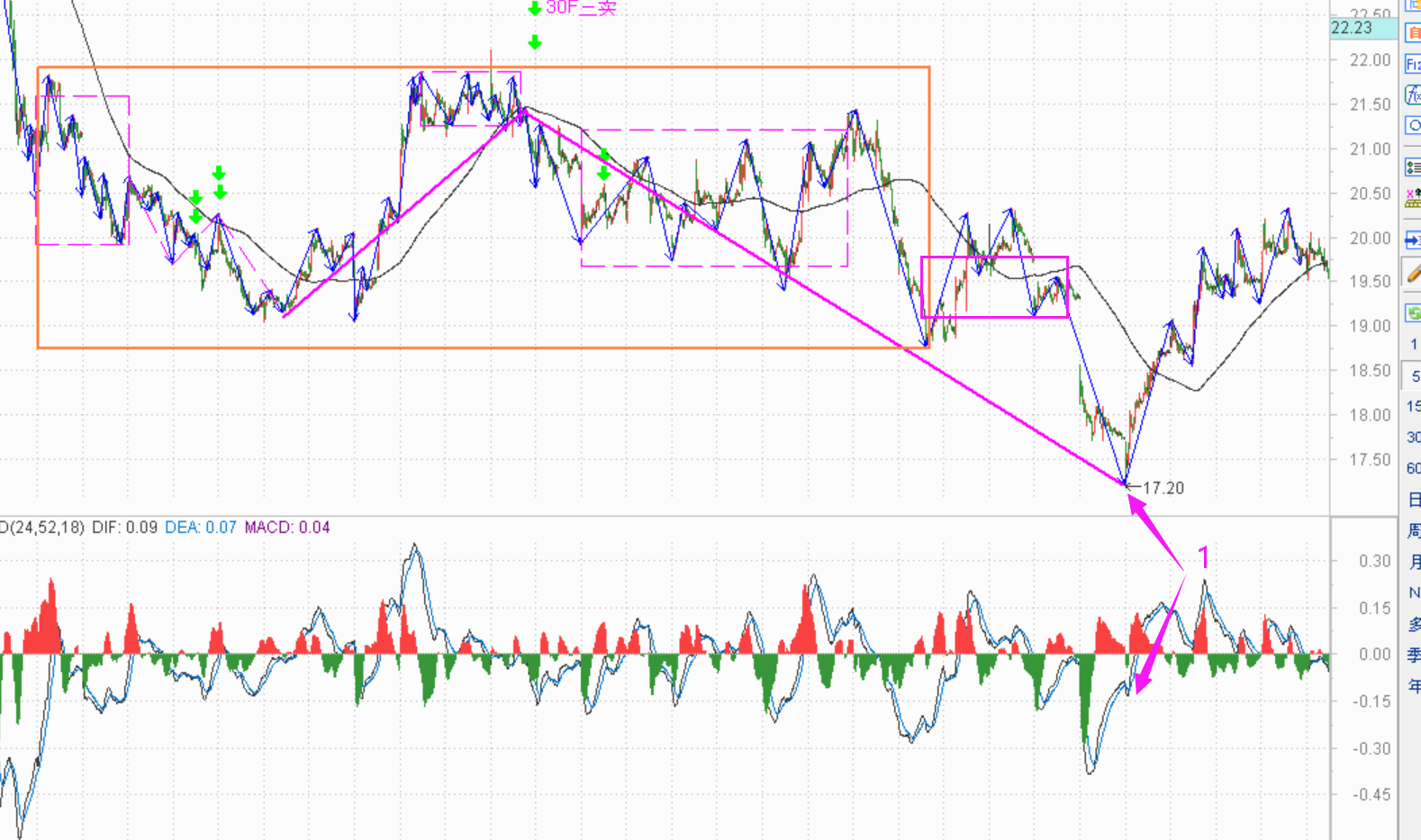The image size is (1421, 840).
Task: Click the green refresh icon
Action: (x=1413, y=312)
